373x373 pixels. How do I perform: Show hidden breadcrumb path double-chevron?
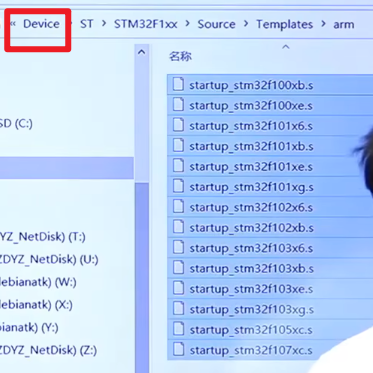coord(13,24)
